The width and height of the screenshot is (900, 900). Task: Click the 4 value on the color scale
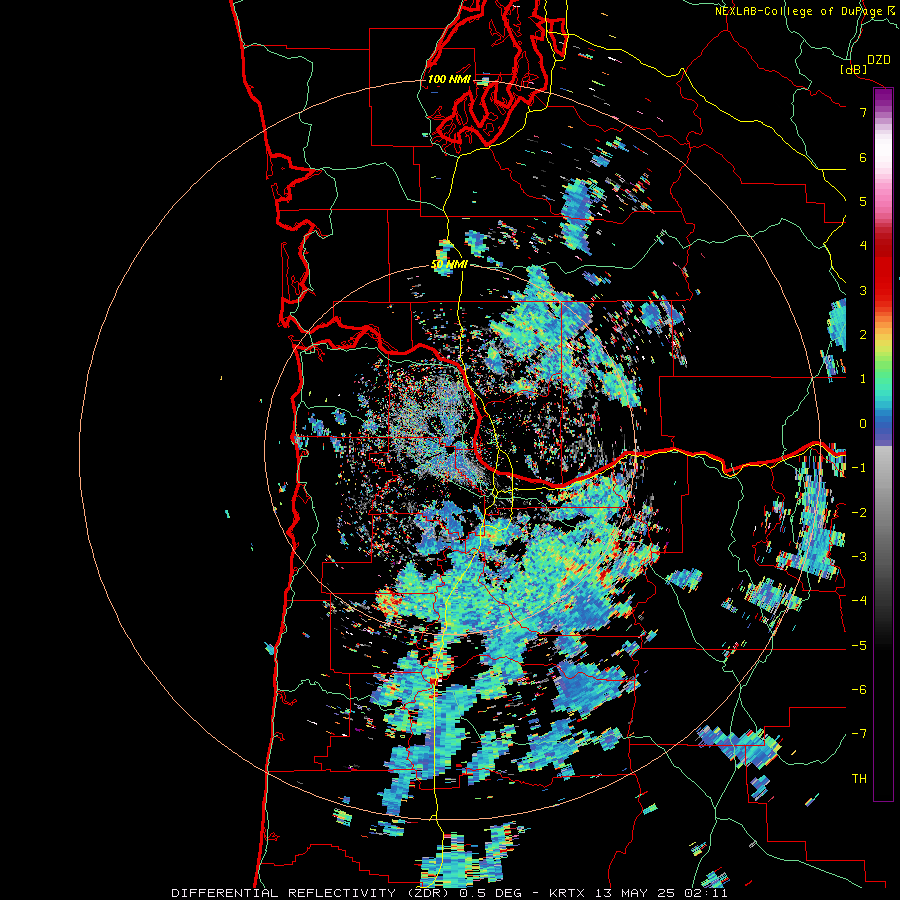click(x=863, y=246)
